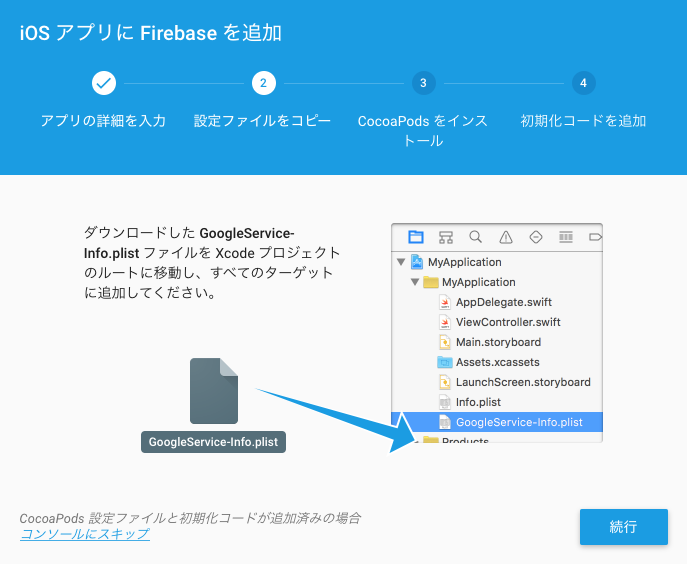Select Assets.xcassets in the file tree
The height and width of the screenshot is (564, 687).
(497, 362)
